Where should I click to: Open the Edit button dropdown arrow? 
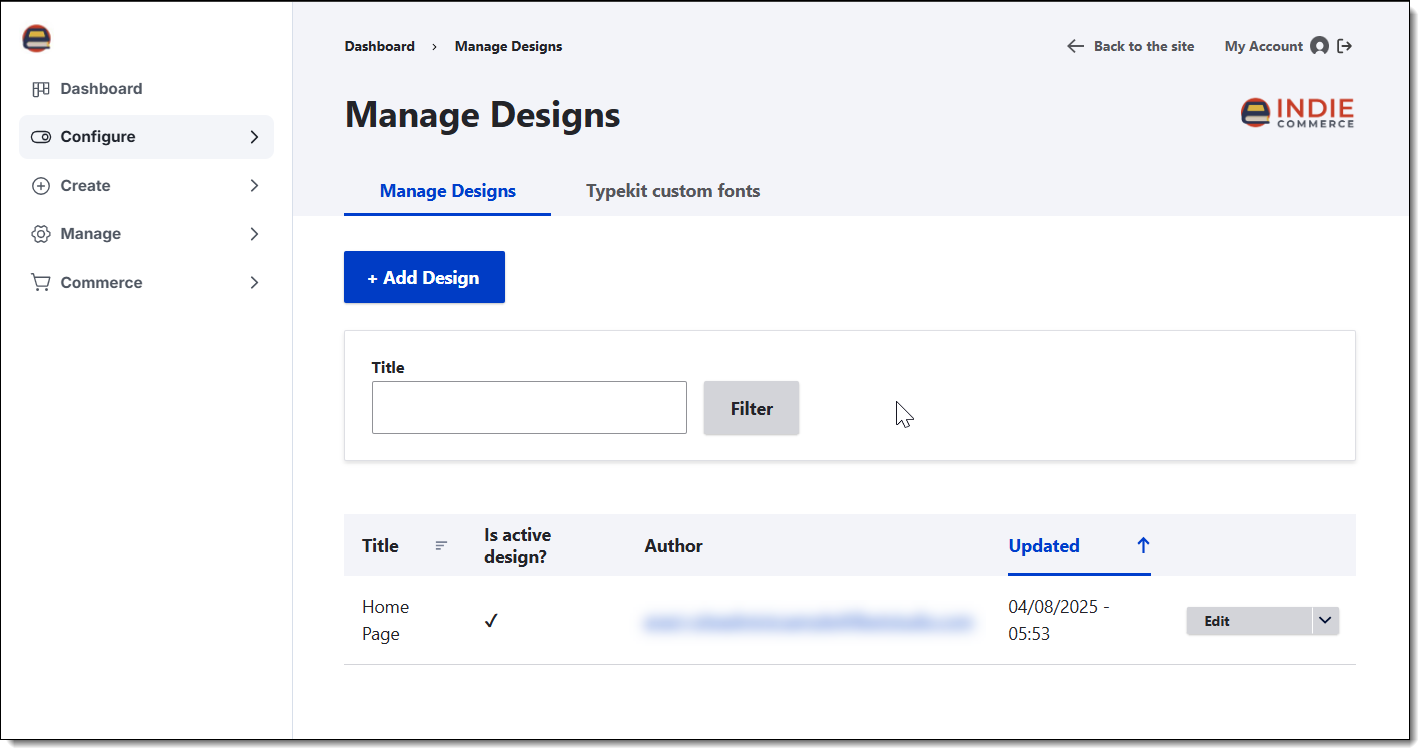pos(1325,621)
